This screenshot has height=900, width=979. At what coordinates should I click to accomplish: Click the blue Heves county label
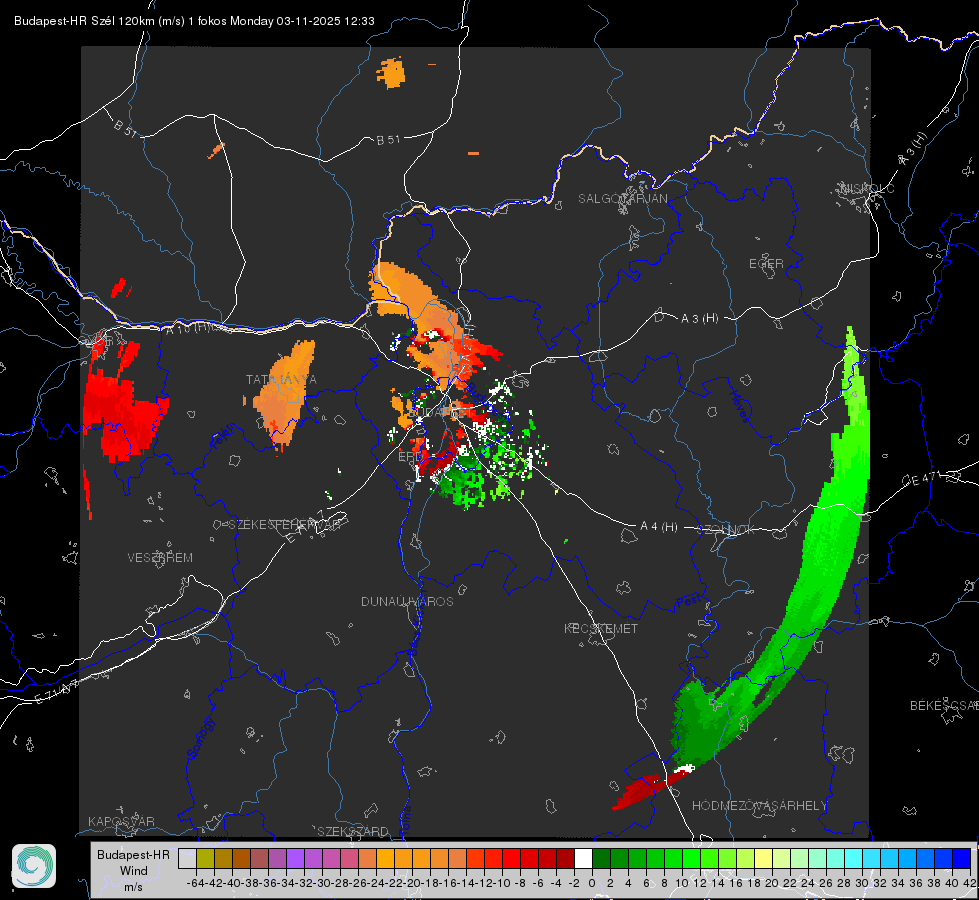(x=739, y=406)
